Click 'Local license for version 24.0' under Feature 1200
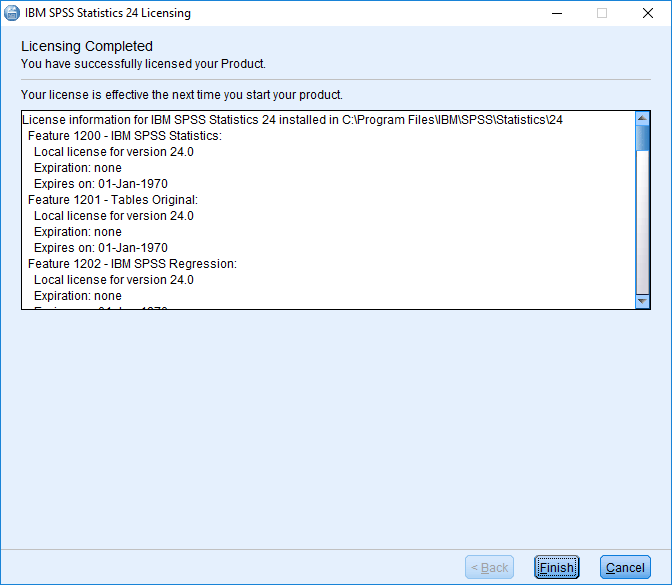 pos(114,152)
